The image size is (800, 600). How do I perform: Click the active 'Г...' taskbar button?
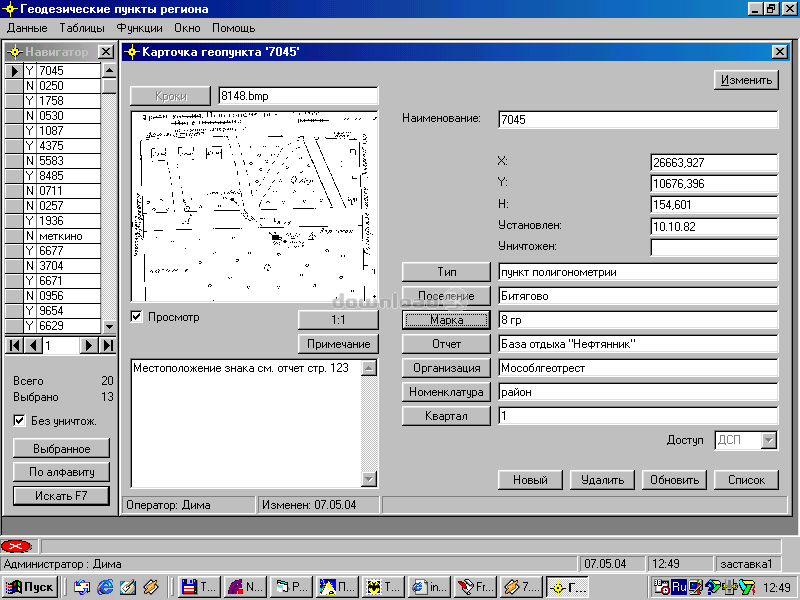(x=567, y=587)
